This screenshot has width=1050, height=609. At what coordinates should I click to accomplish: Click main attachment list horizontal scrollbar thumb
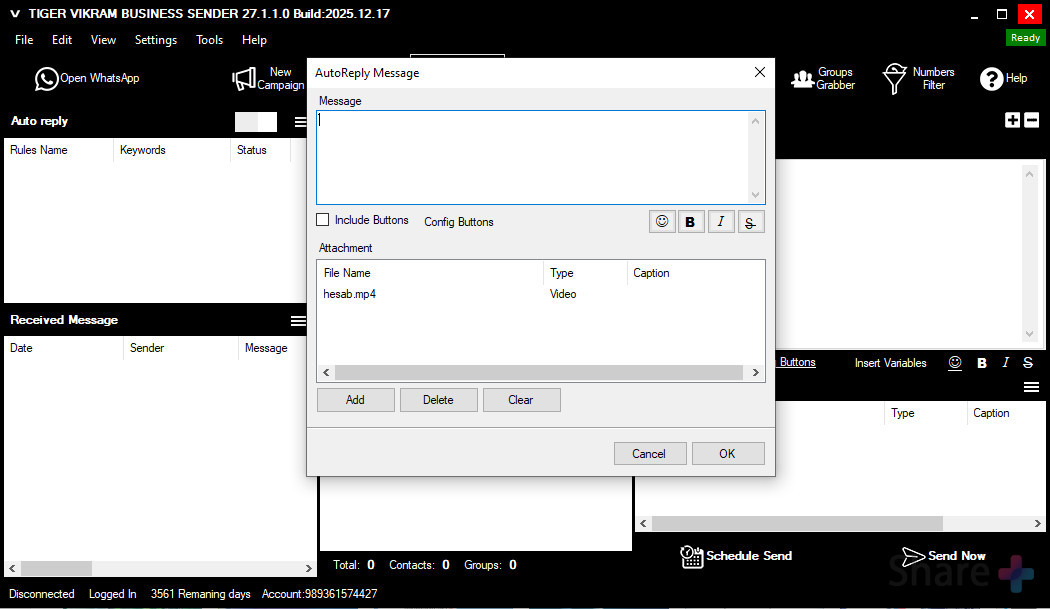pyautogui.click(x=797, y=523)
